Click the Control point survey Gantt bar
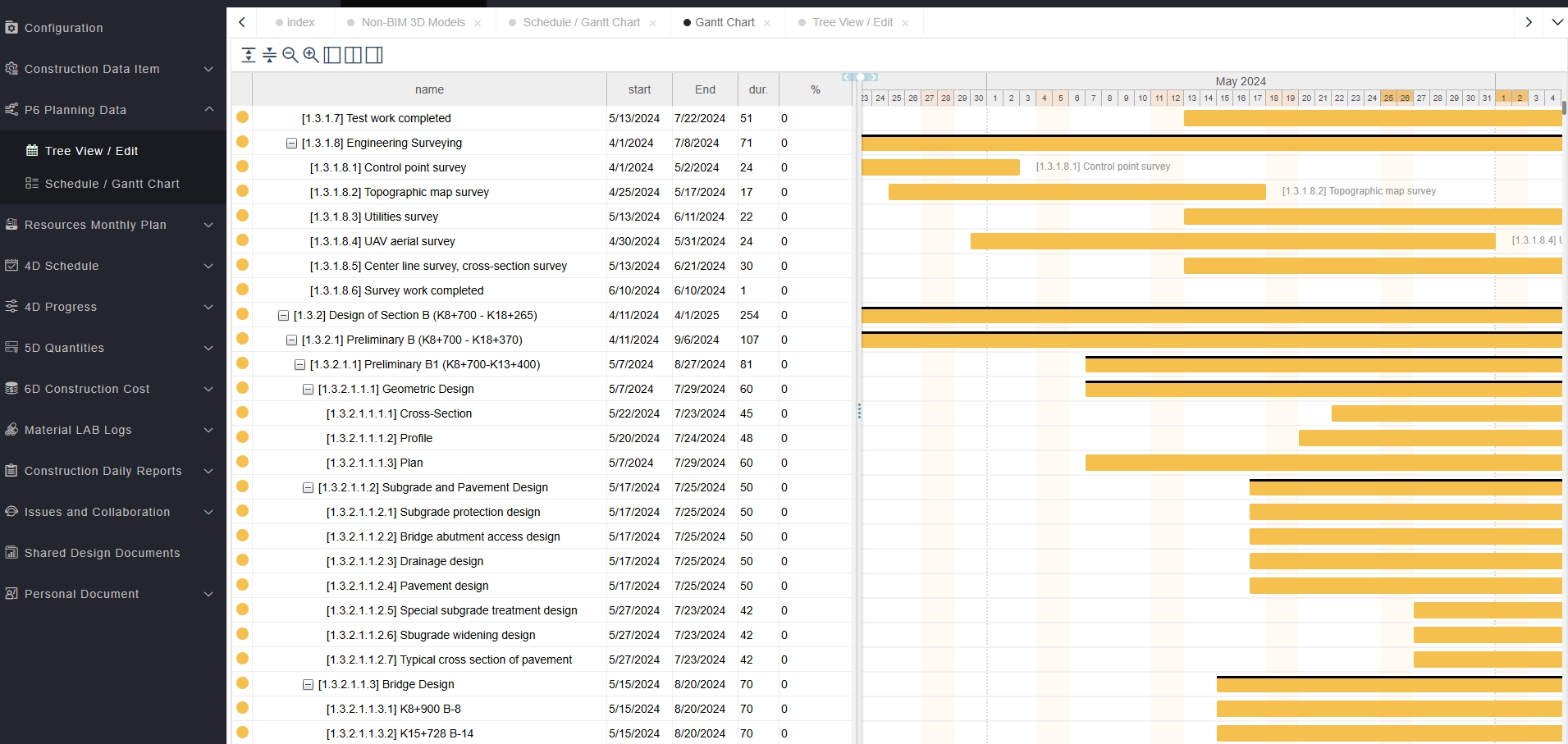Viewport: 1568px width, 744px height. 940,167
